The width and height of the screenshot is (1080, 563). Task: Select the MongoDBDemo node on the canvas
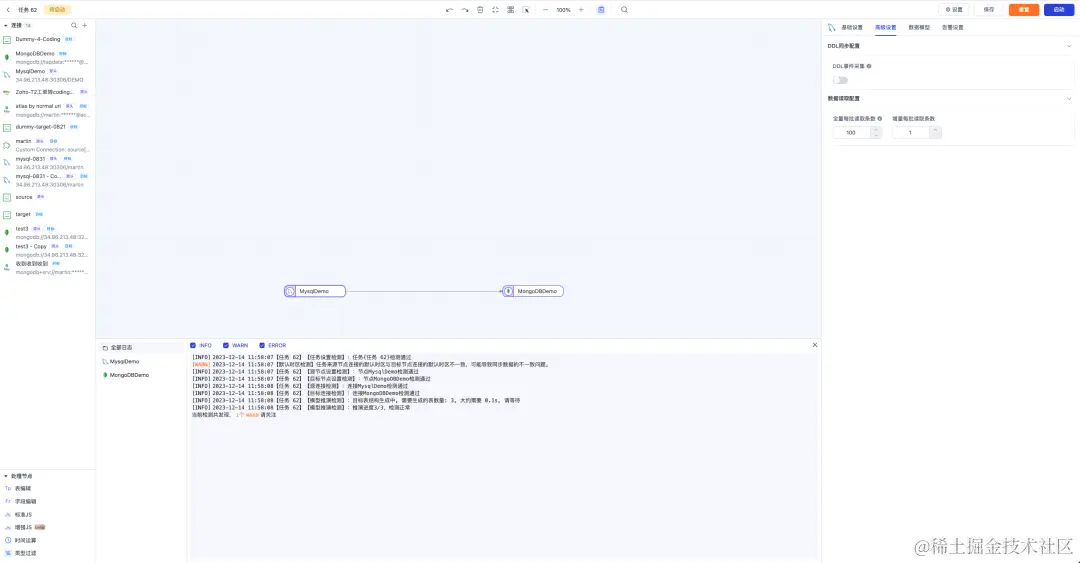point(532,291)
